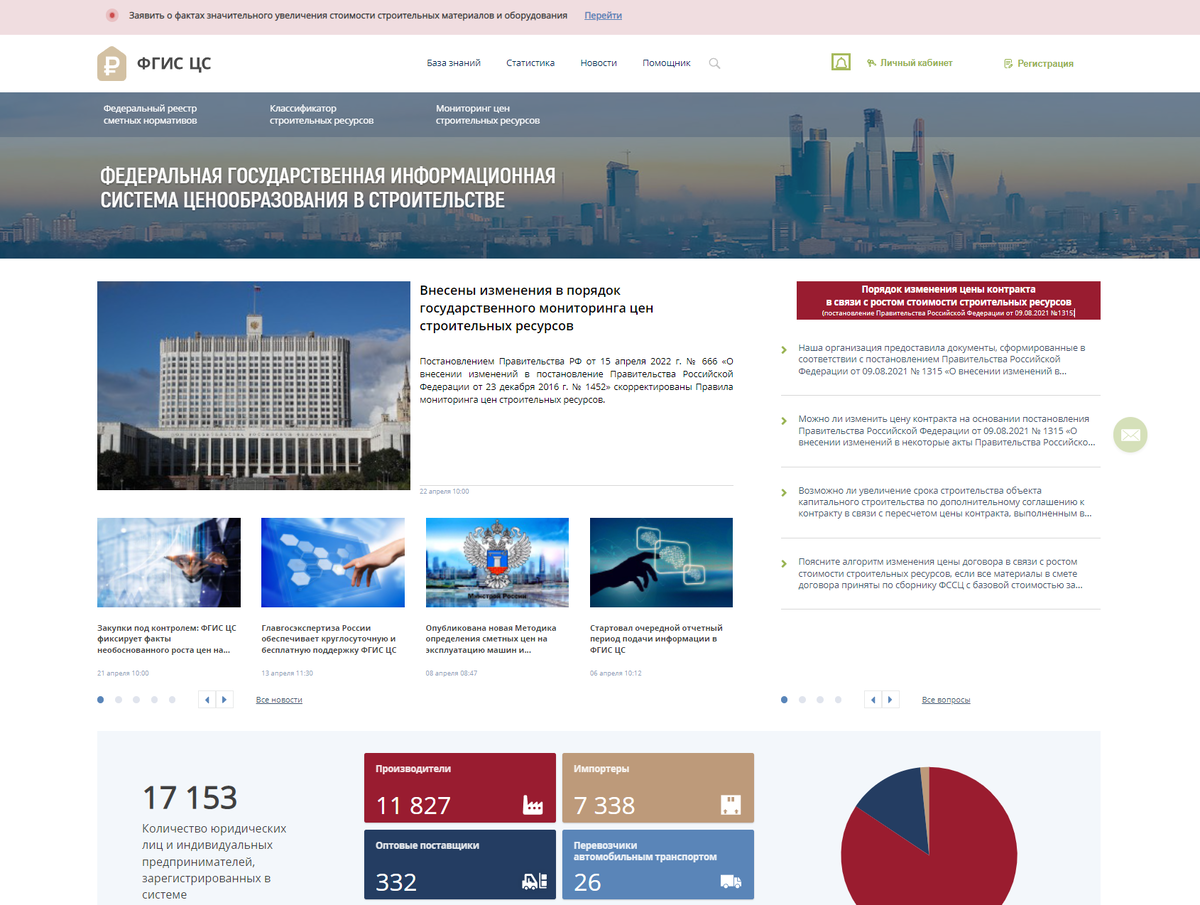Open Минстрой emblem news thumbnail
The image size is (1200, 905).
pyautogui.click(x=497, y=562)
